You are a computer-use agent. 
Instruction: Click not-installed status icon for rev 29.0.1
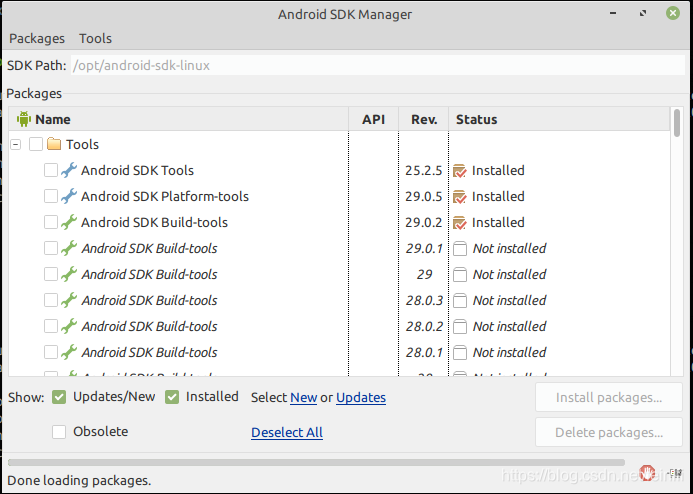click(460, 249)
